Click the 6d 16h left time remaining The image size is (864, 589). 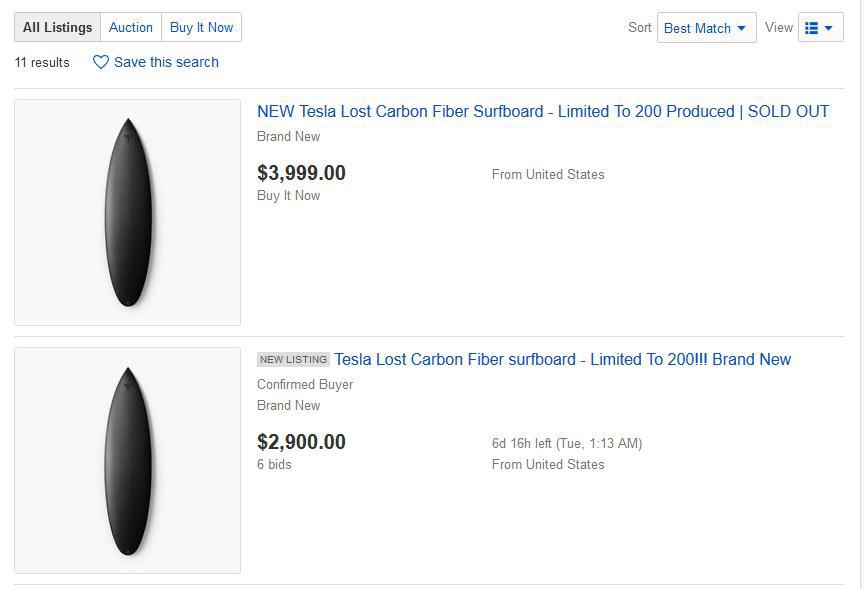[x=566, y=443]
